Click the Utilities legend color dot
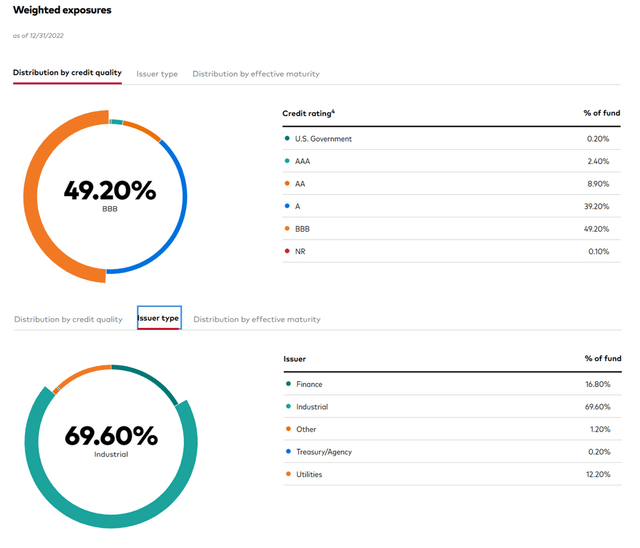Image resolution: width=640 pixels, height=548 pixels. point(287,474)
